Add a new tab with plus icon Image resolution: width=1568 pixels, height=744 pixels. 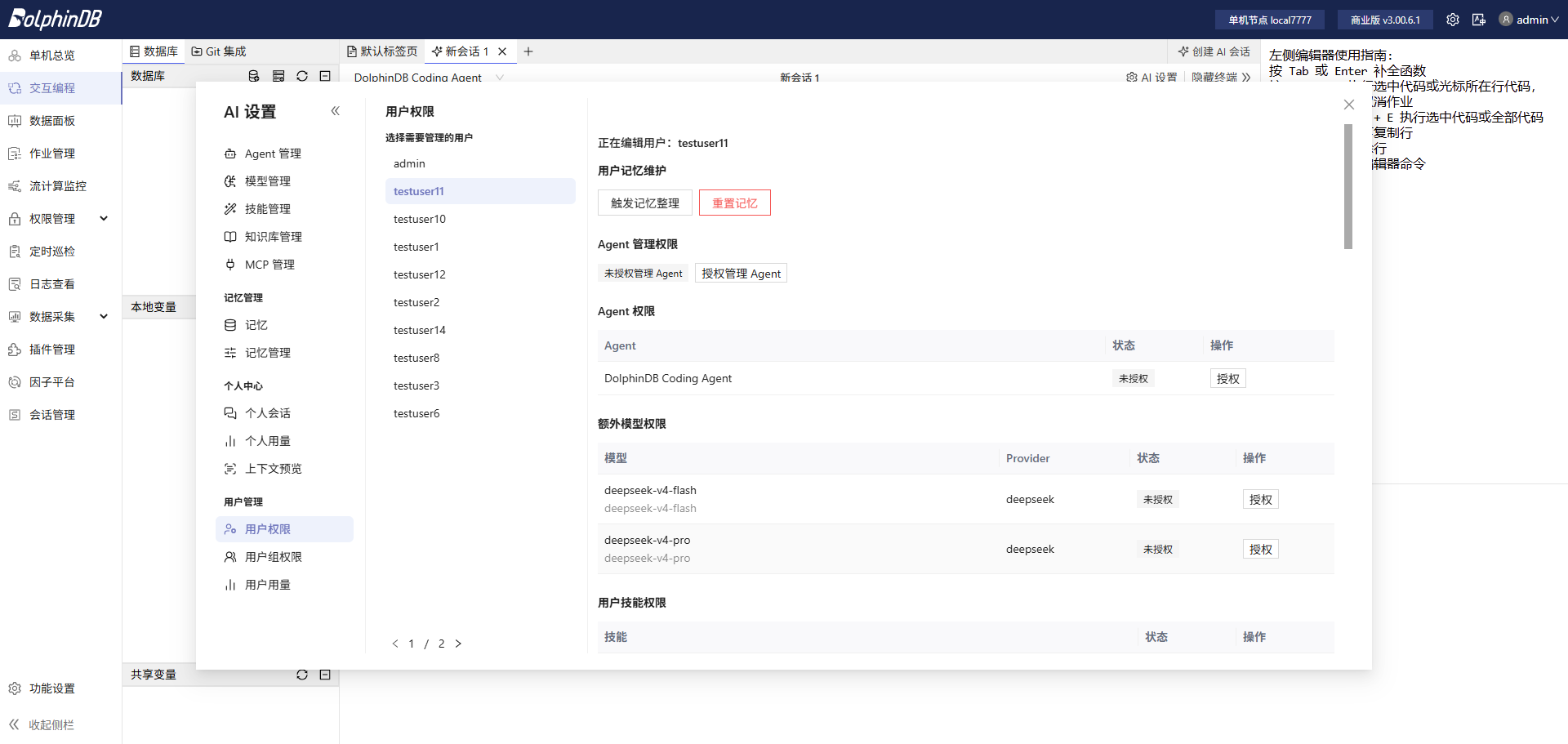tap(528, 51)
